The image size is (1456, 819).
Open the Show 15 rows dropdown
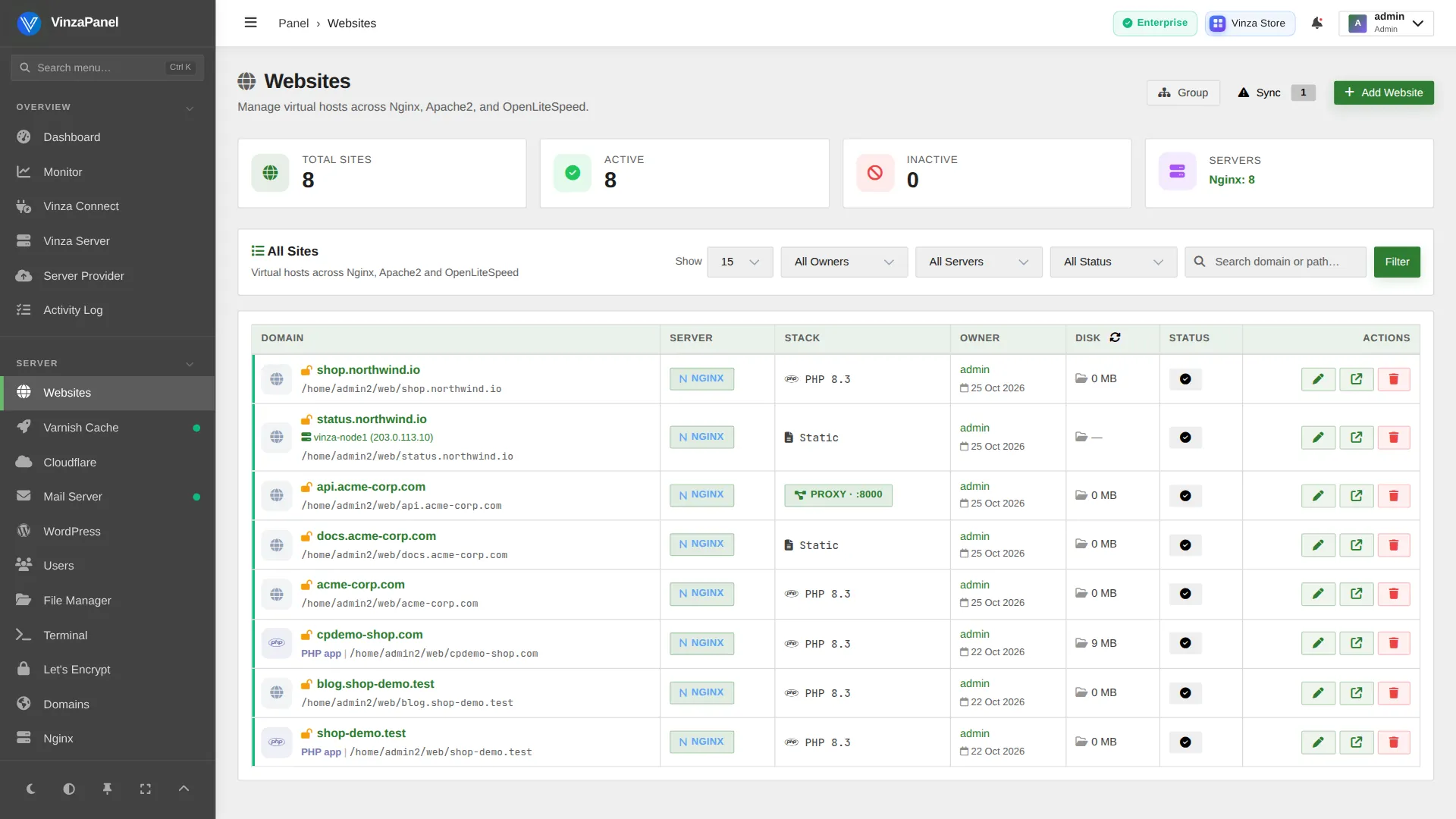pos(739,262)
